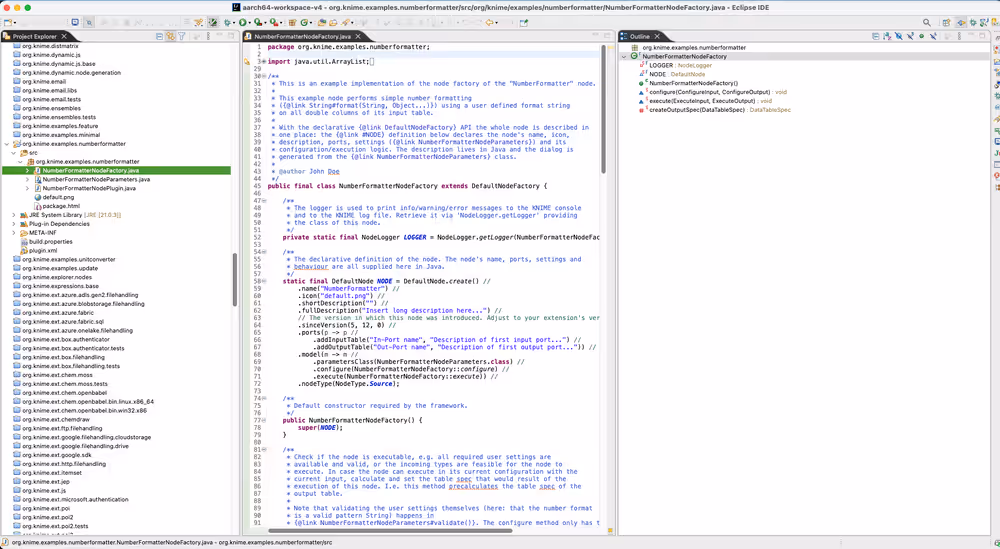The width and height of the screenshot is (1000, 549).
Task: Click the Open Task folder toolbar icon
Action: 333,22
